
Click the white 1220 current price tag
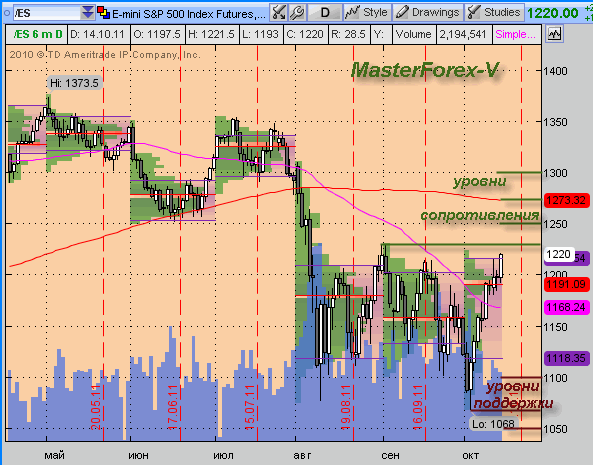point(559,254)
